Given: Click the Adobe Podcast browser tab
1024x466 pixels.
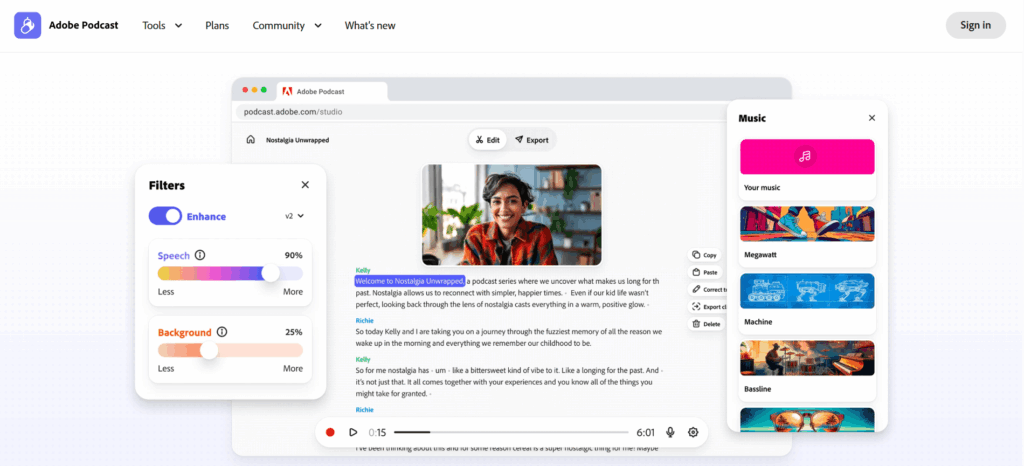Looking at the screenshot, I should click(x=332, y=91).
